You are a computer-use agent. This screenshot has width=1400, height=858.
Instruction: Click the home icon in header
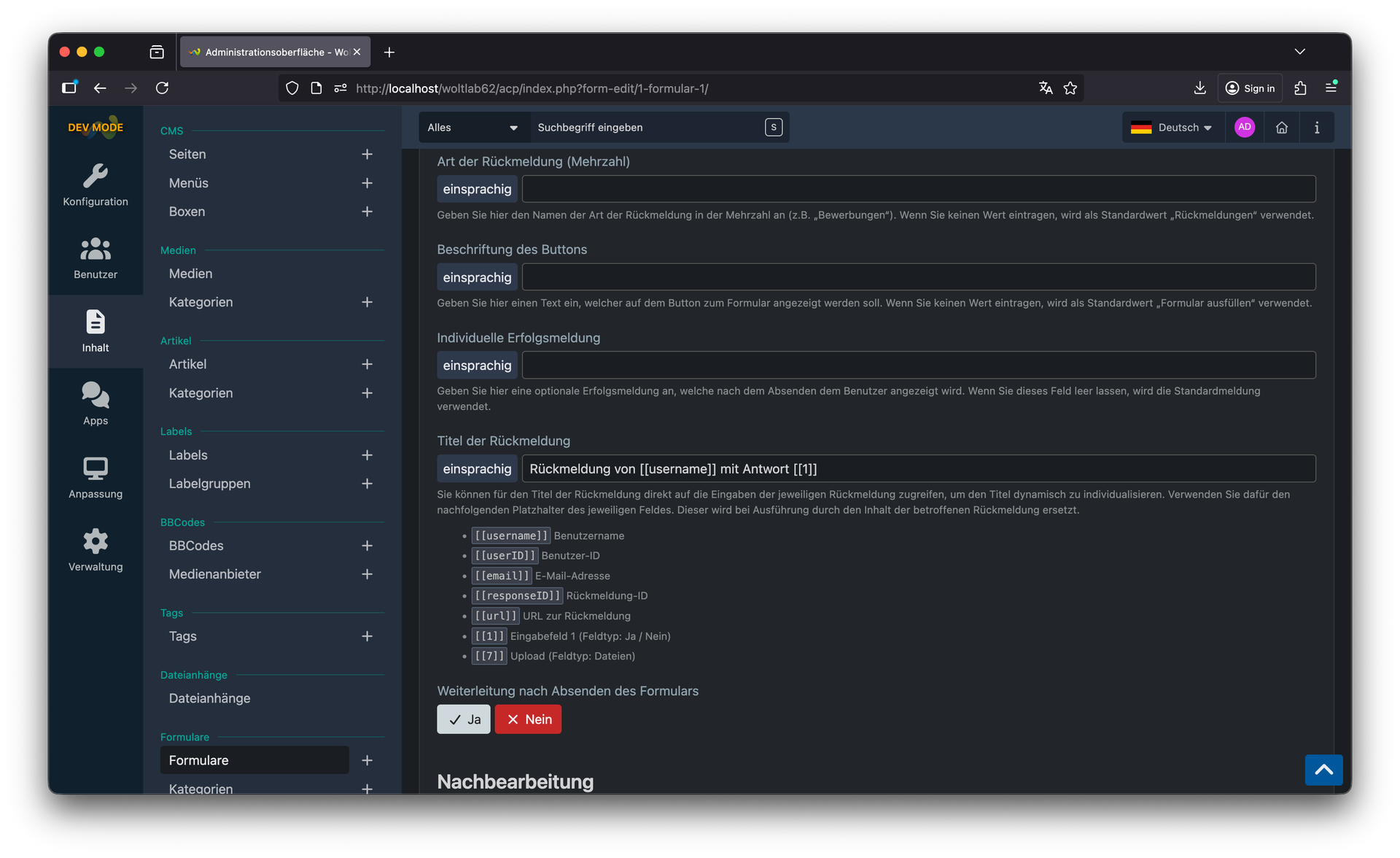click(1281, 128)
